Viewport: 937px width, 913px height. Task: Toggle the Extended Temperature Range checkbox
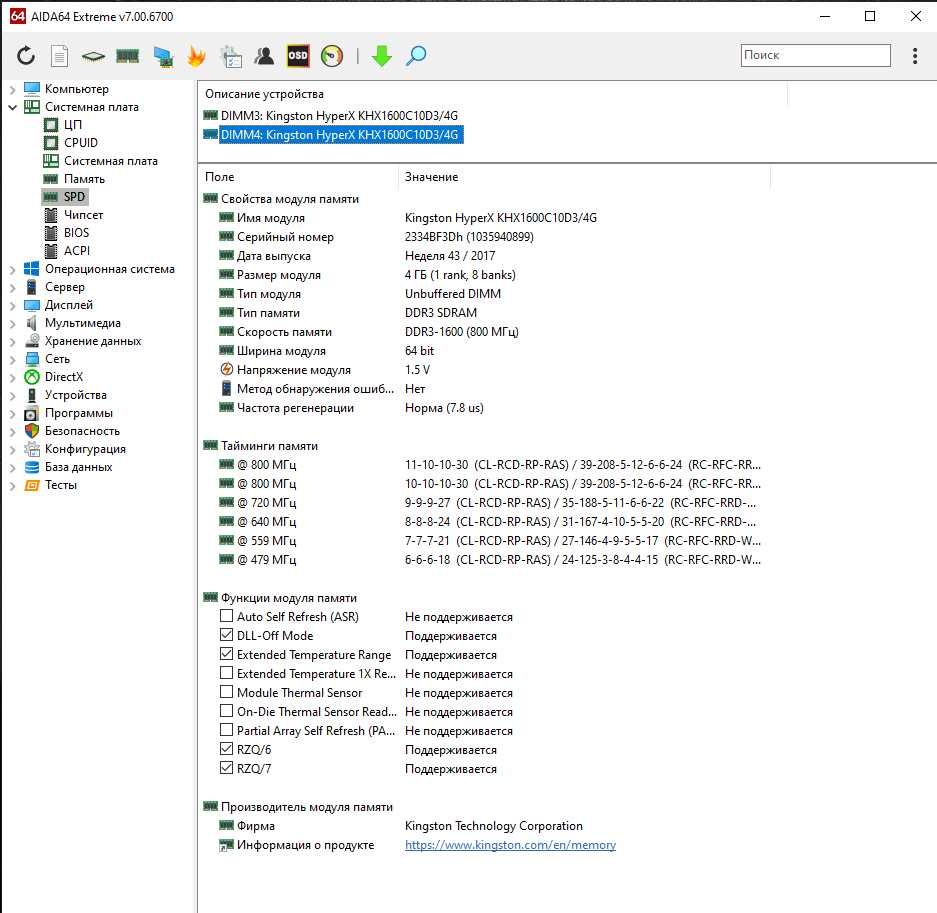pos(226,654)
